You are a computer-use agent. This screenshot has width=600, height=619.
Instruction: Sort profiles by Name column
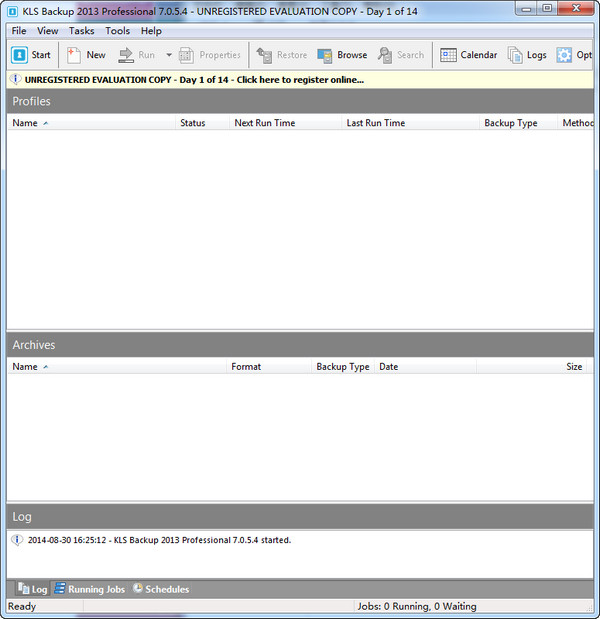pos(91,123)
